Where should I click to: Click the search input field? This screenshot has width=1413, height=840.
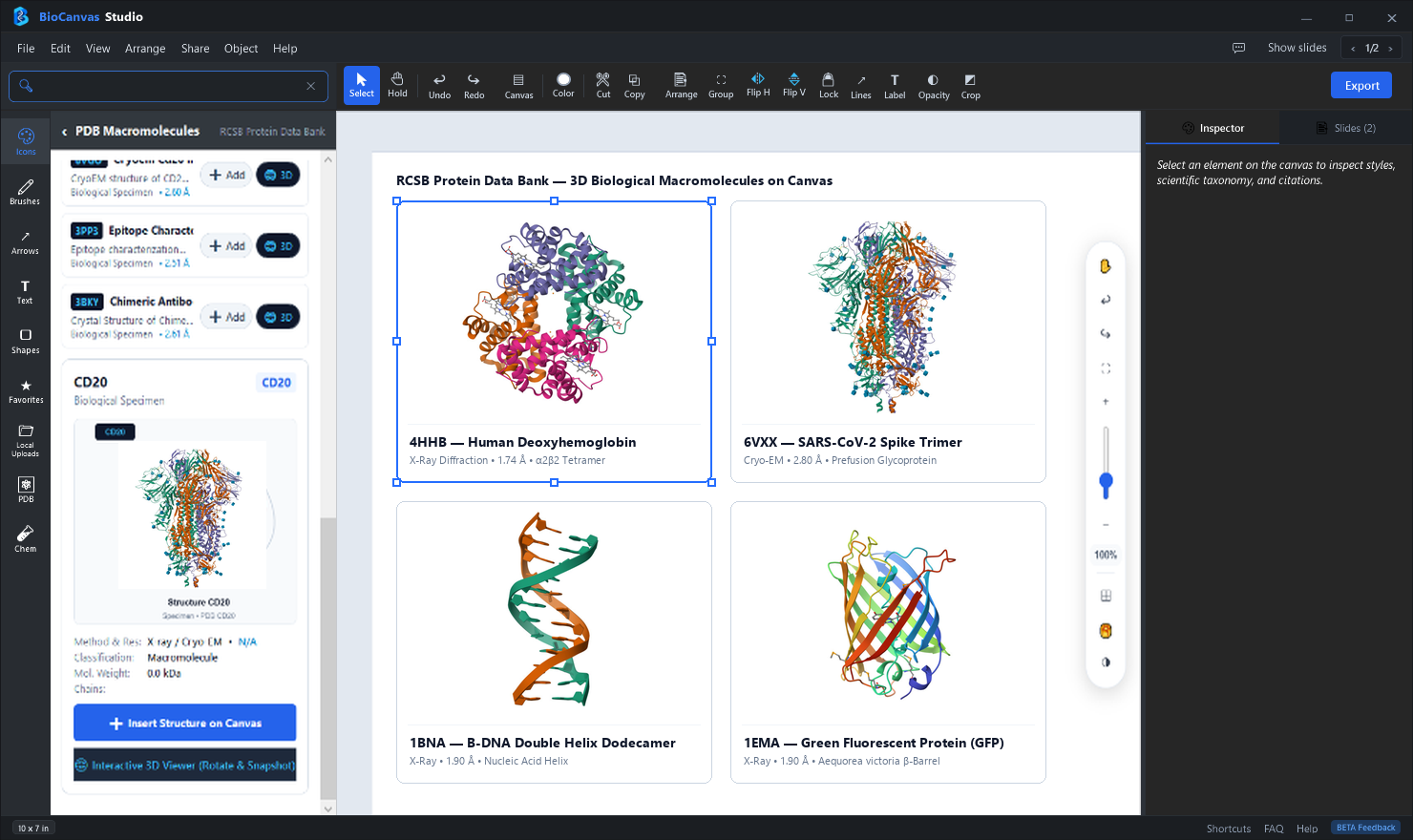[169, 86]
